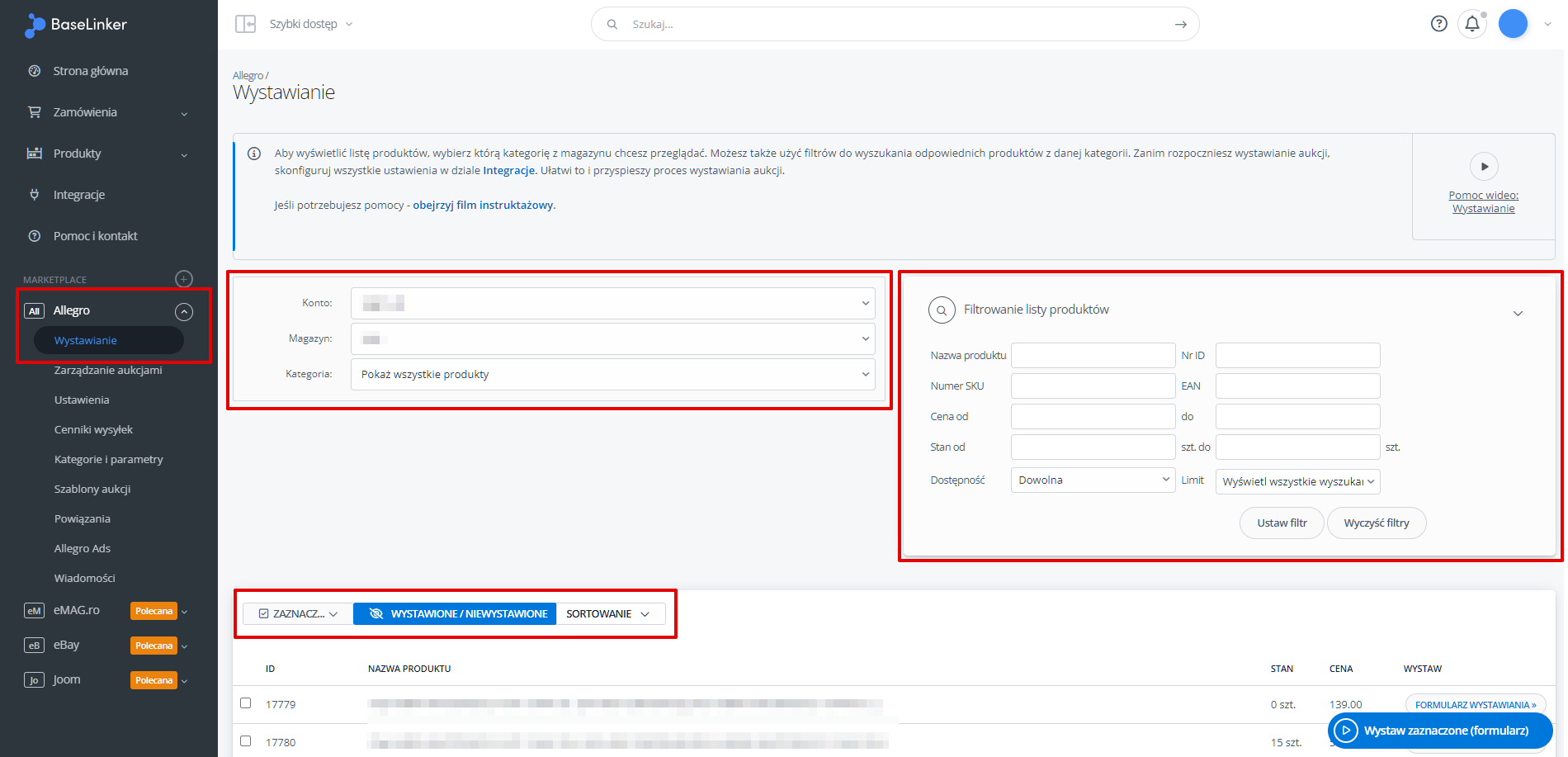1568x757 pixels.
Task: Select Wystawianie under Allegro
Action: (108, 340)
